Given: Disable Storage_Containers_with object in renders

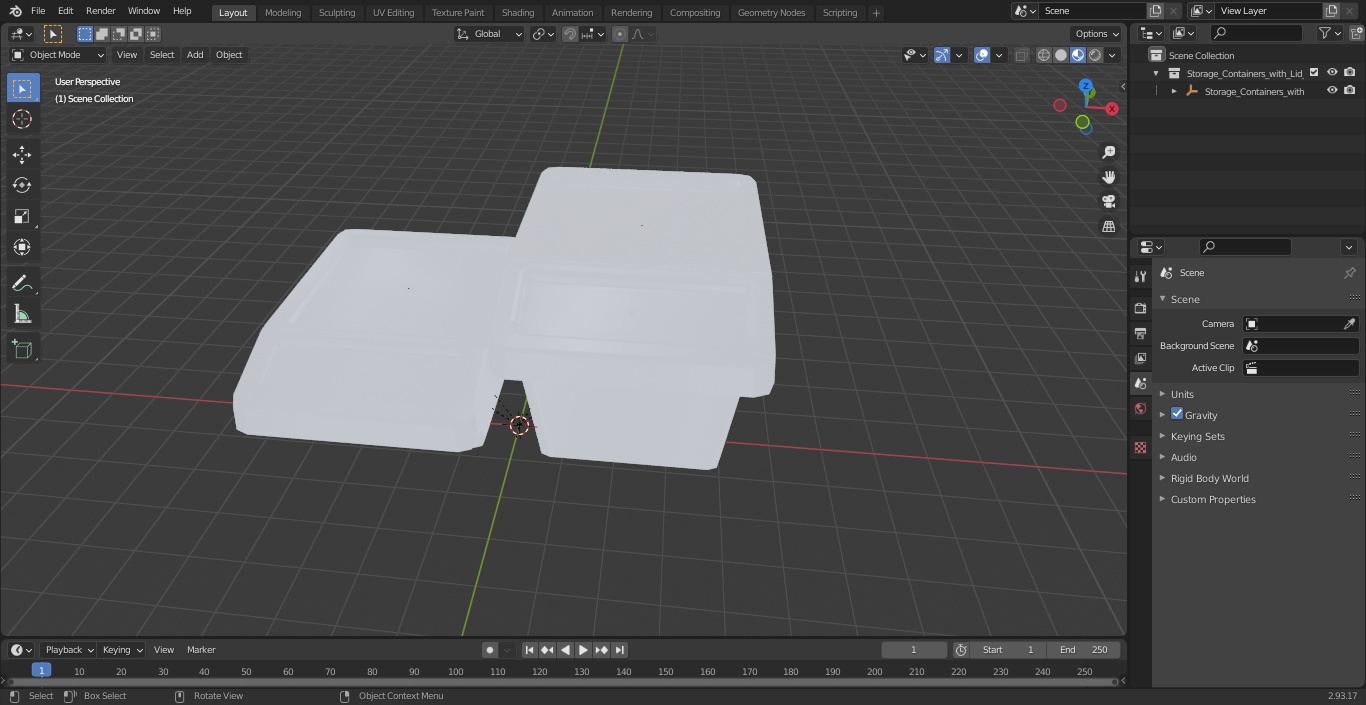Looking at the screenshot, I should (x=1350, y=91).
